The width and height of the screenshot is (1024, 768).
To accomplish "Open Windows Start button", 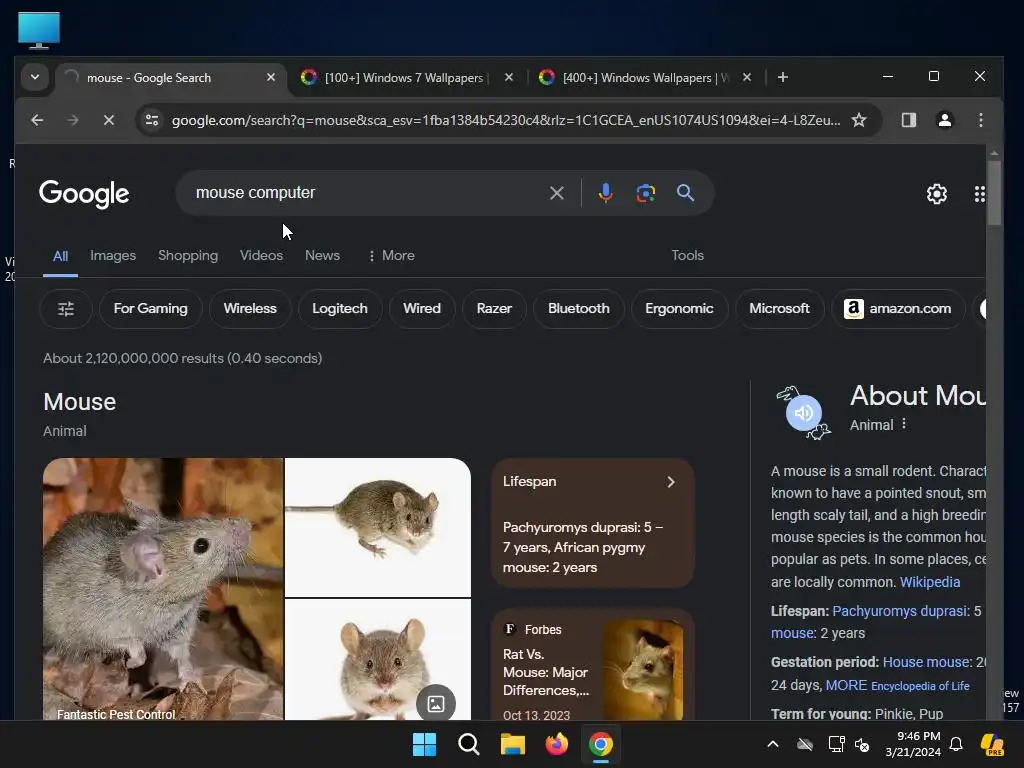I will 424,744.
